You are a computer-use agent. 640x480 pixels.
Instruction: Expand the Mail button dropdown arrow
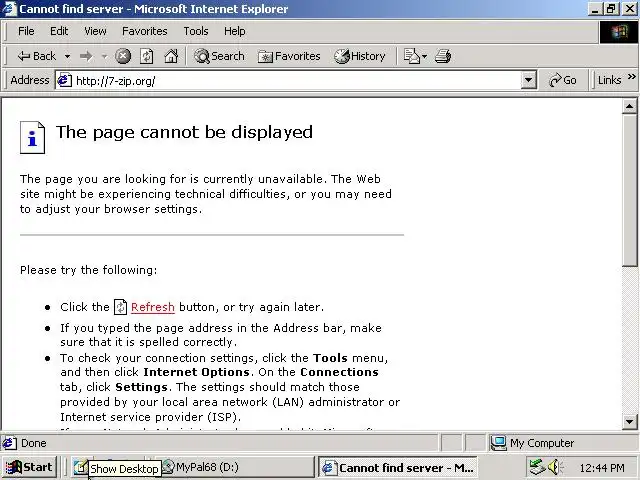(x=424, y=56)
